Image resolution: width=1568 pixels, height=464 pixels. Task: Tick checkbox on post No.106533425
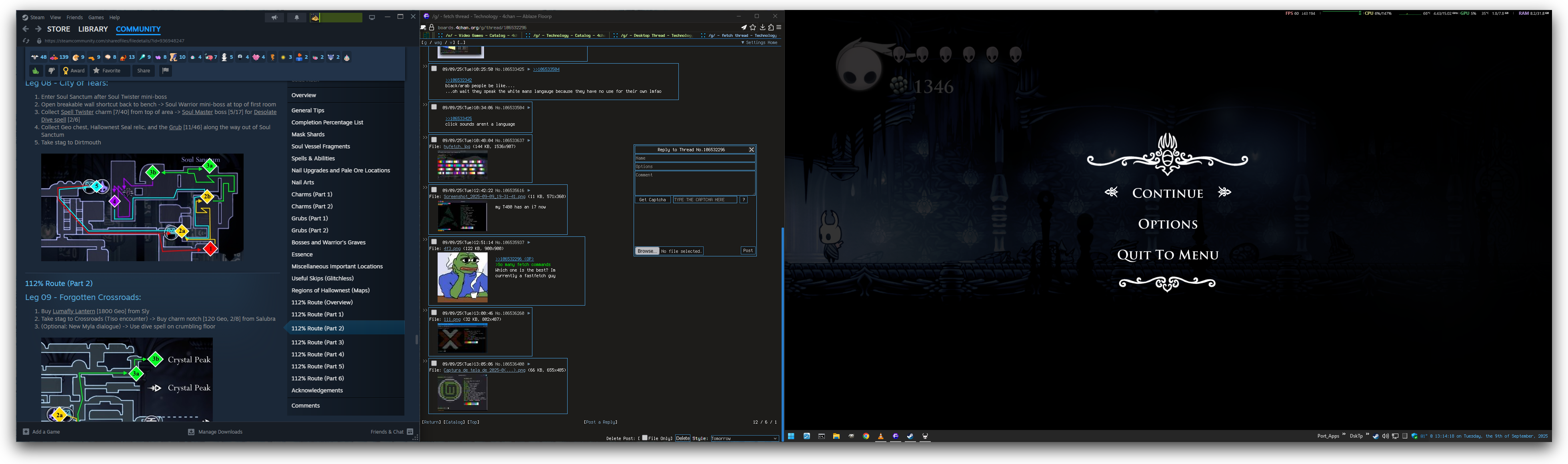434,69
